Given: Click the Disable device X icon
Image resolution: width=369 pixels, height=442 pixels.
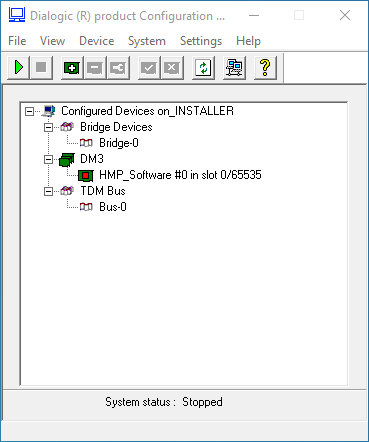Looking at the screenshot, I should pyautogui.click(x=172, y=68).
